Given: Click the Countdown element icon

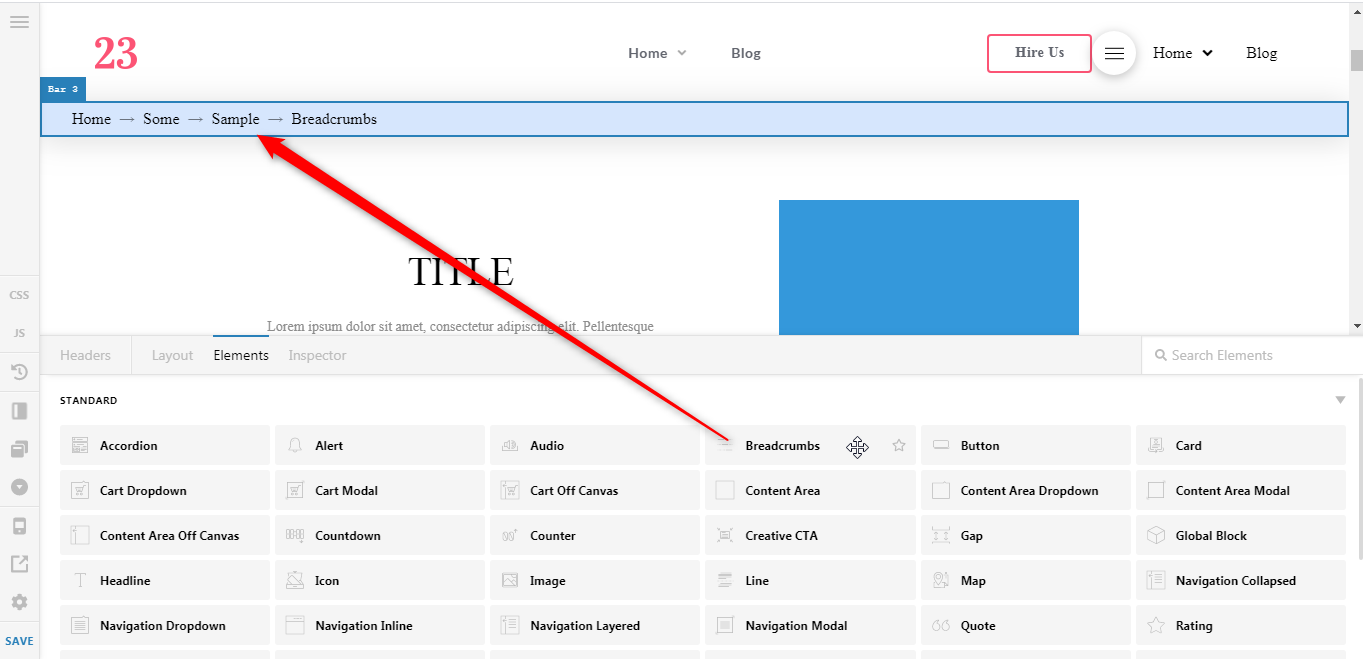Looking at the screenshot, I should pyautogui.click(x=295, y=536).
